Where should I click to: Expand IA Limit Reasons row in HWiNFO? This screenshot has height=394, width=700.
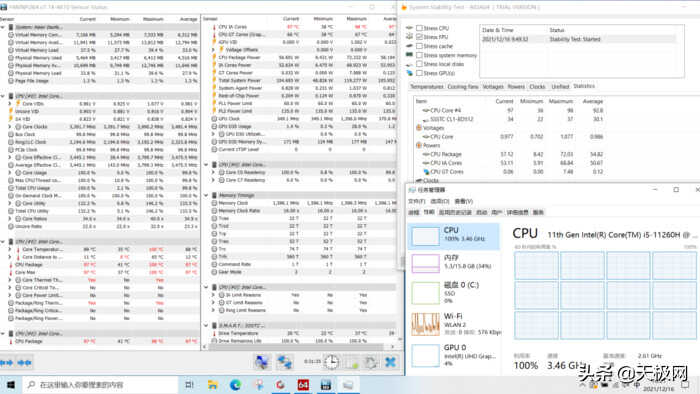[x=213, y=295]
